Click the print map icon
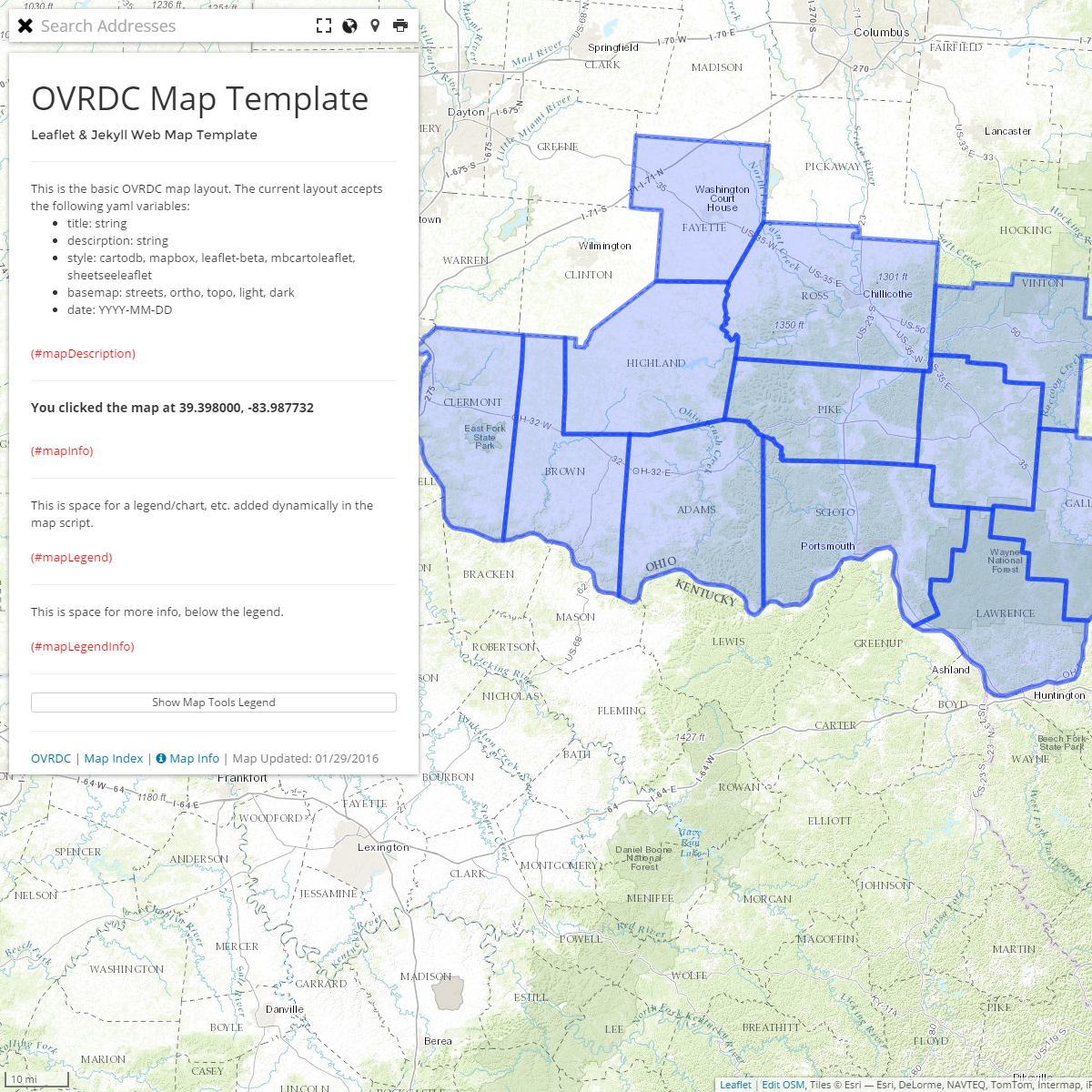The width and height of the screenshot is (1092, 1092). [400, 25]
